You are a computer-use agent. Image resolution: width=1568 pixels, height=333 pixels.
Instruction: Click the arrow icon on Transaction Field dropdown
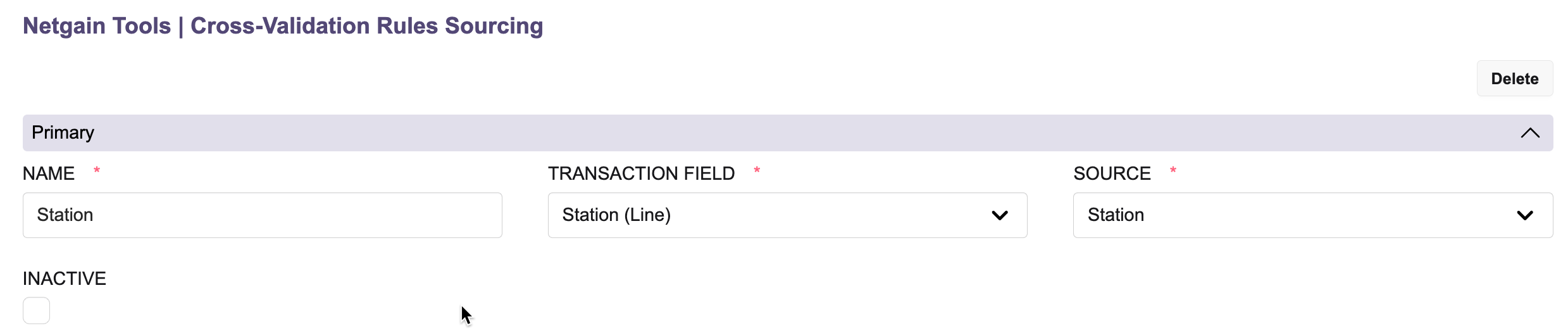[x=1000, y=216]
